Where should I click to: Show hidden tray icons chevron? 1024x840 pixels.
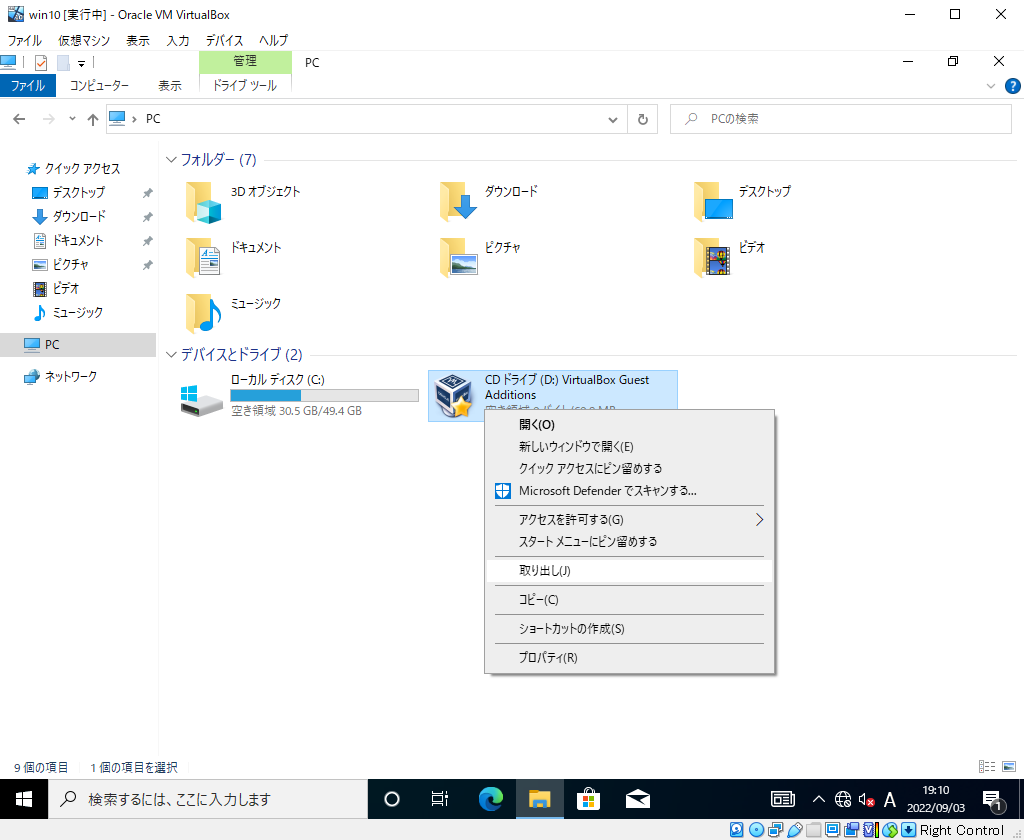818,799
